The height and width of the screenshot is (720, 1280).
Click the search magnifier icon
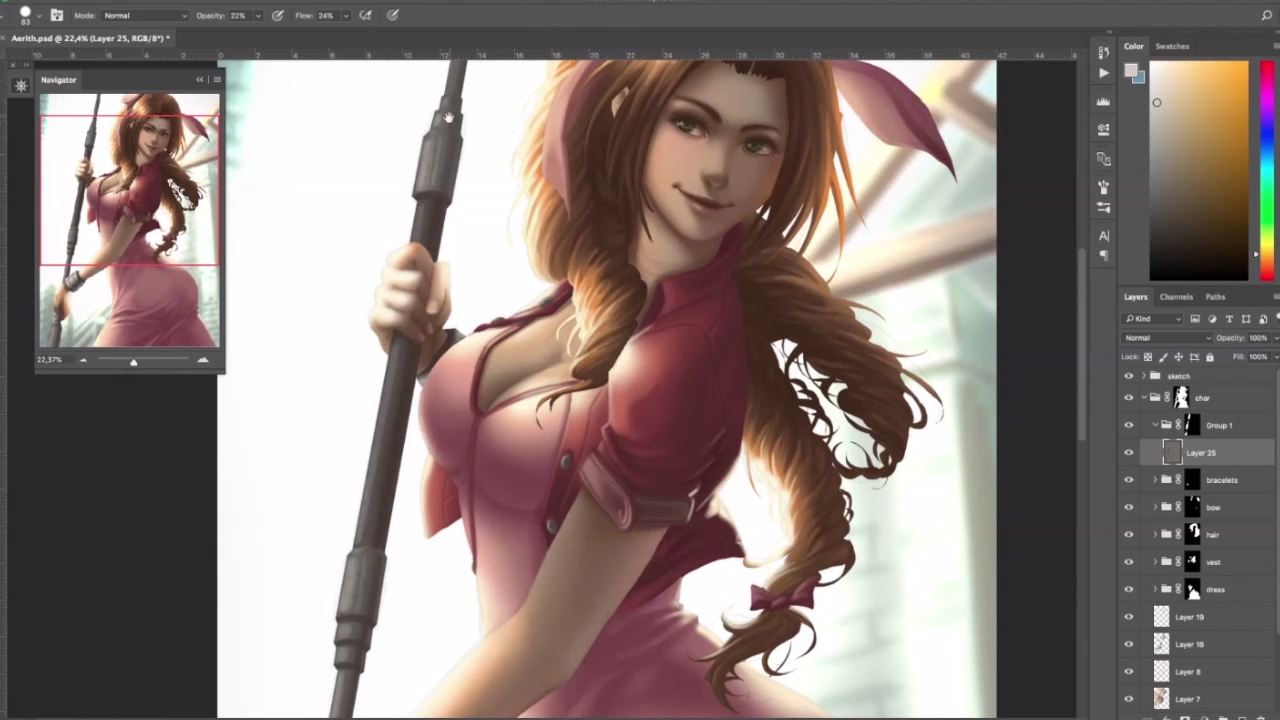pyautogui.click(x=1267, y=15)
